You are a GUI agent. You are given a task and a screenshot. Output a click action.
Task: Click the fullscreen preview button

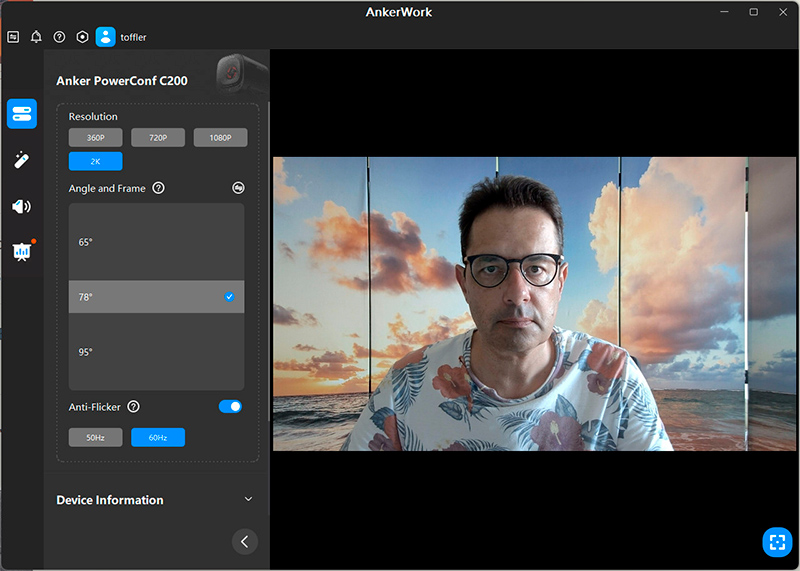click(x=776, y=542)
